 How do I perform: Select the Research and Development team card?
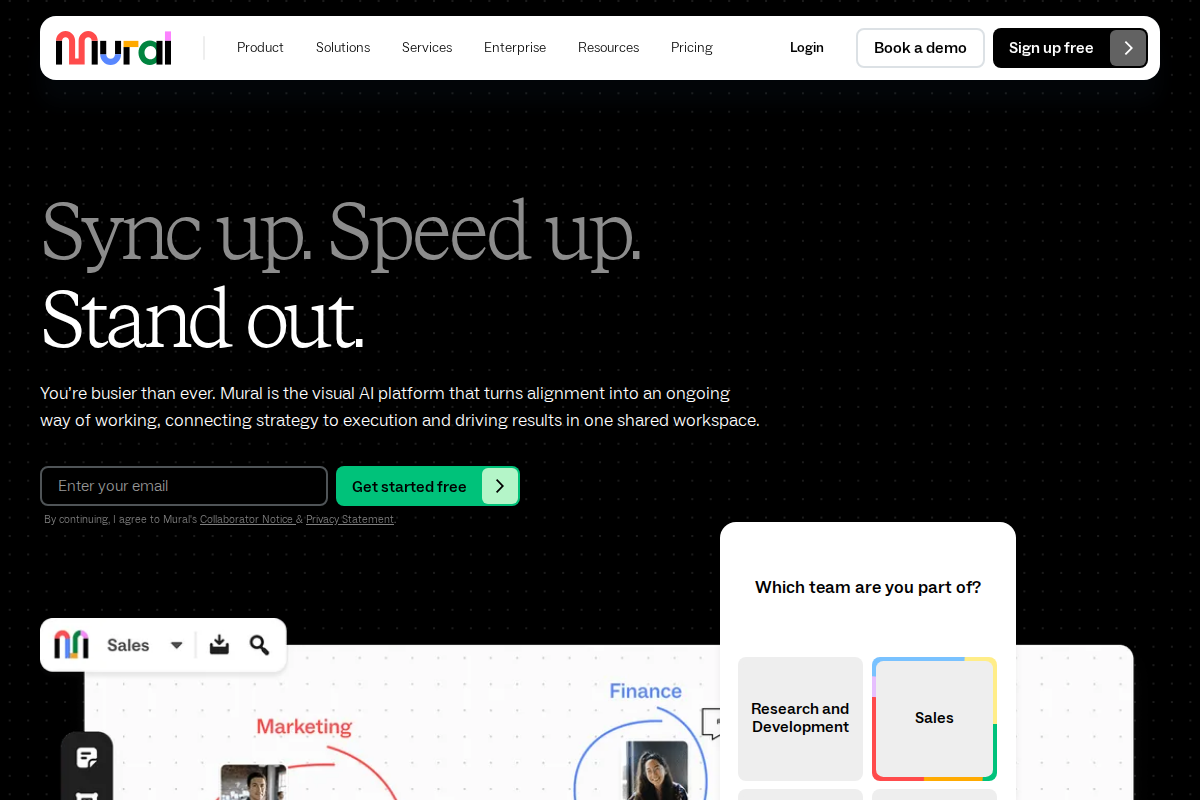(800, 718)
